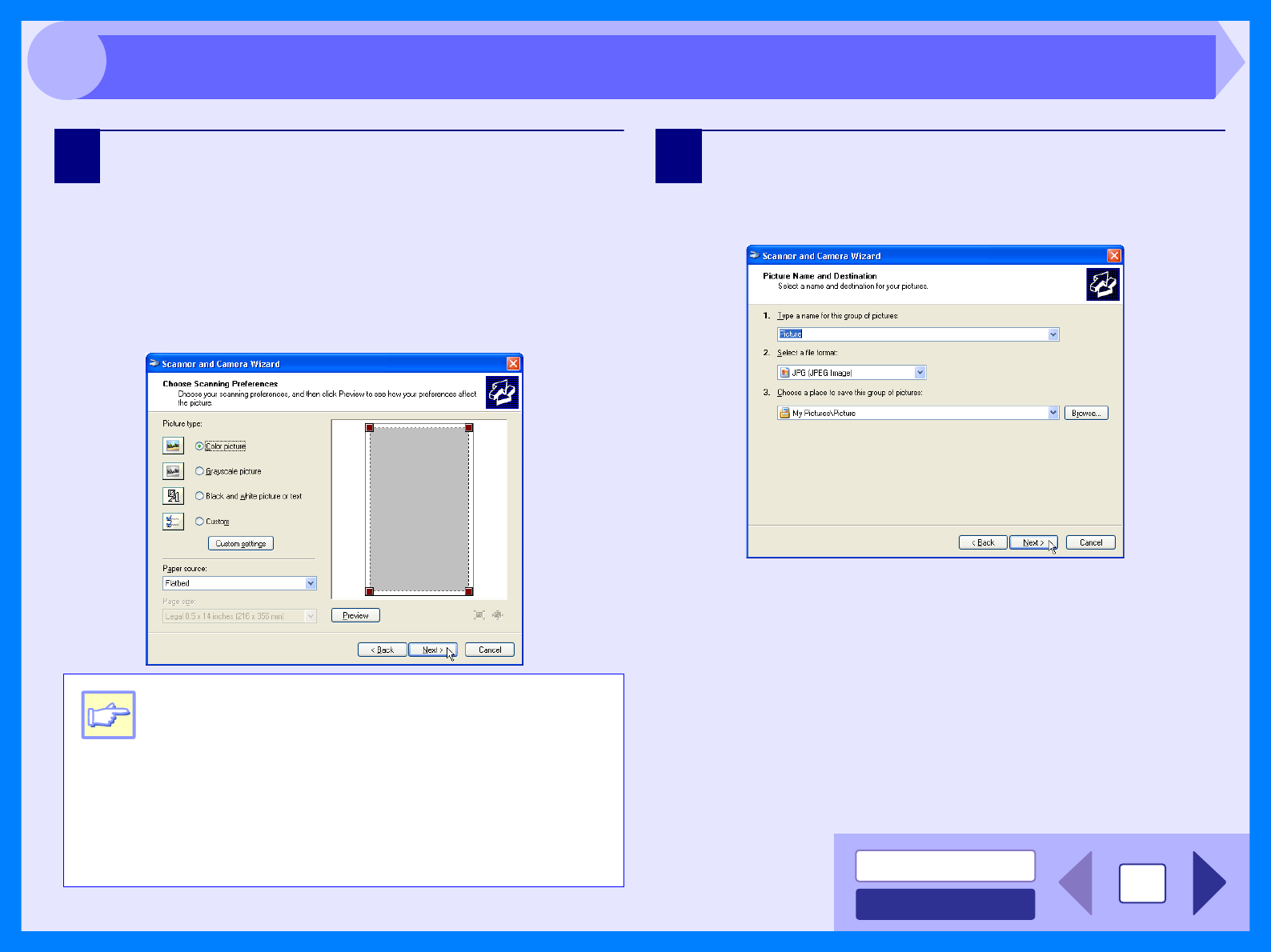Click the gray scan preview area
1271x952 pixels.
tap(419, 510)
